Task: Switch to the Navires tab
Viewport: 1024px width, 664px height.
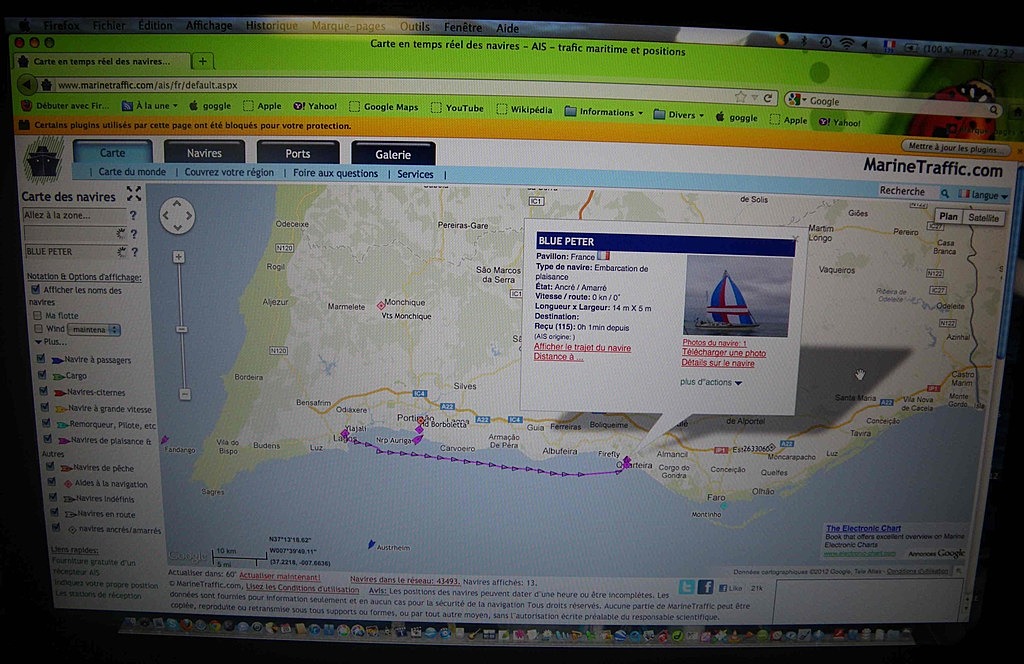Action: 204,153
